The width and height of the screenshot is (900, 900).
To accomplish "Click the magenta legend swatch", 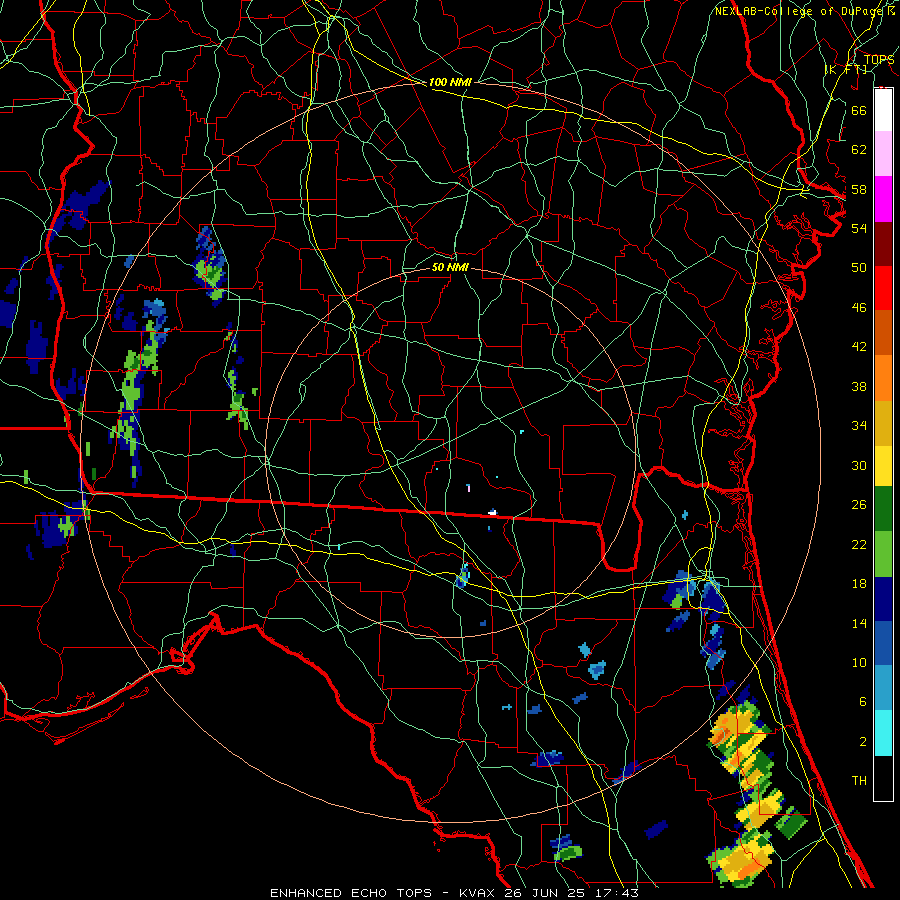I will coord(883,198).
